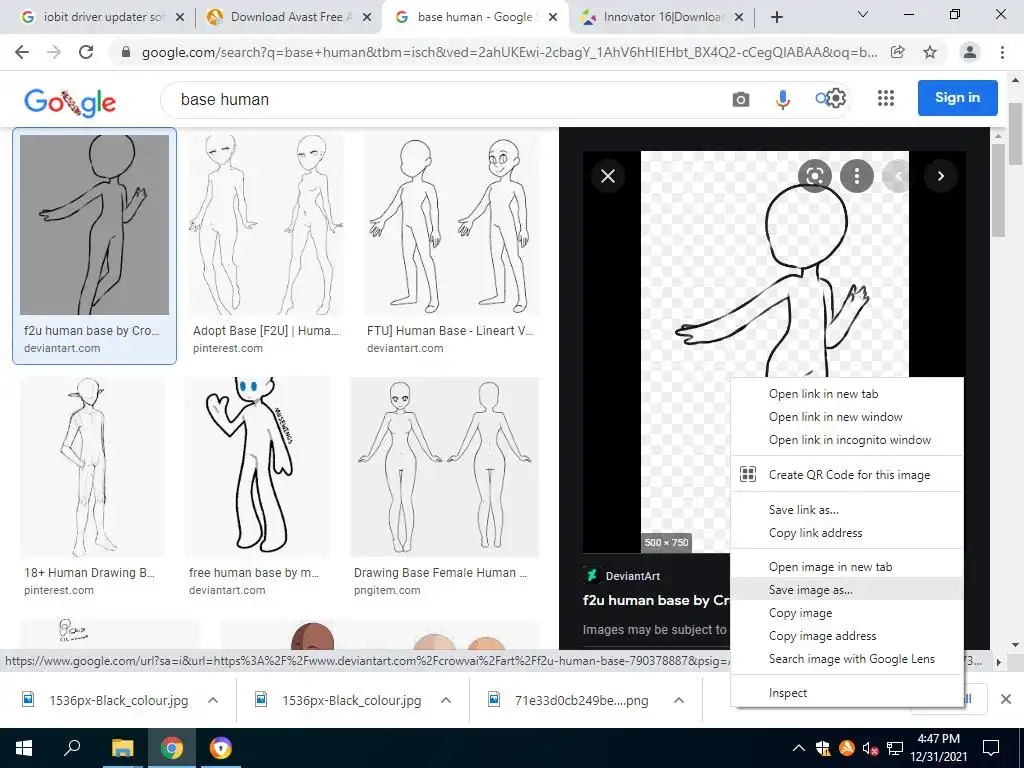This screenshot has height=768, width=1024.
Task: Share this page via the address bar icon
Action: [x=898, y=52]
